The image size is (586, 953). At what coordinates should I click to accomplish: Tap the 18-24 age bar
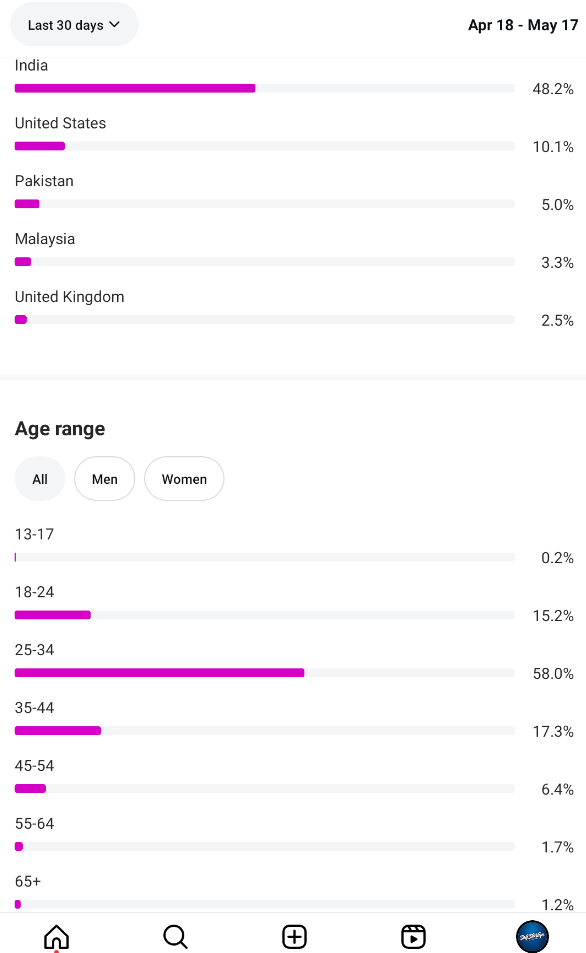click(264, 614)
